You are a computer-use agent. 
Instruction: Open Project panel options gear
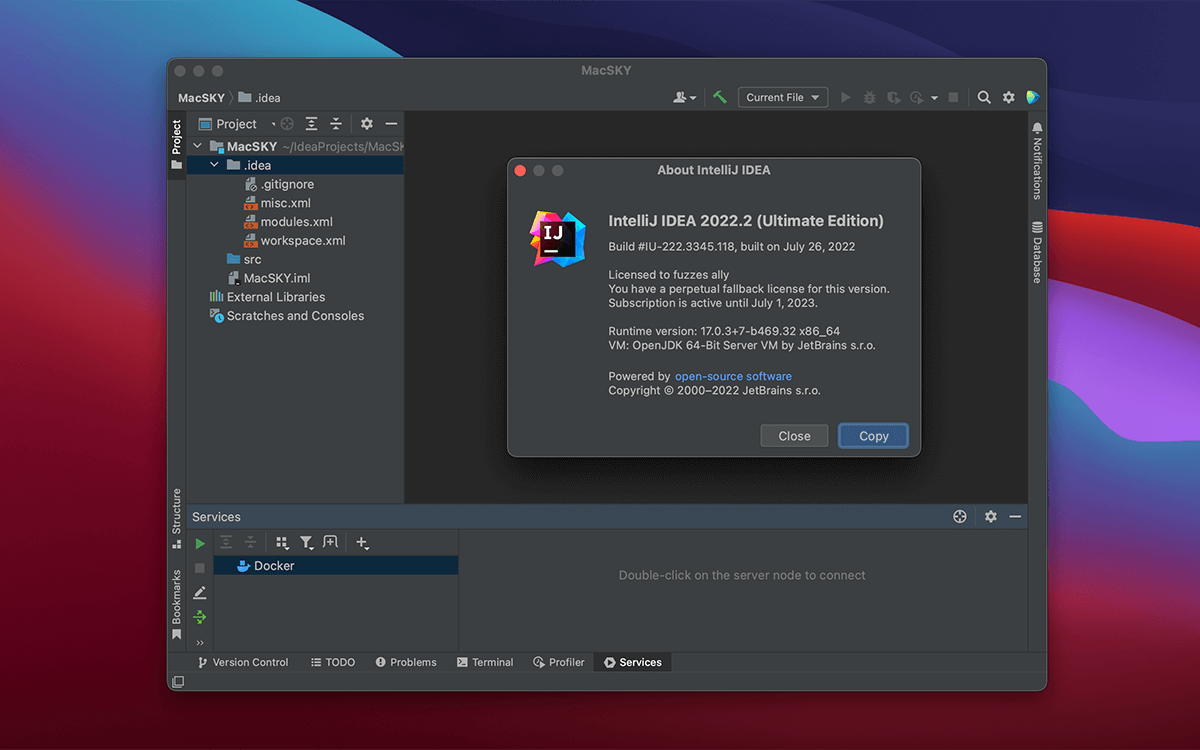(367, 124)
